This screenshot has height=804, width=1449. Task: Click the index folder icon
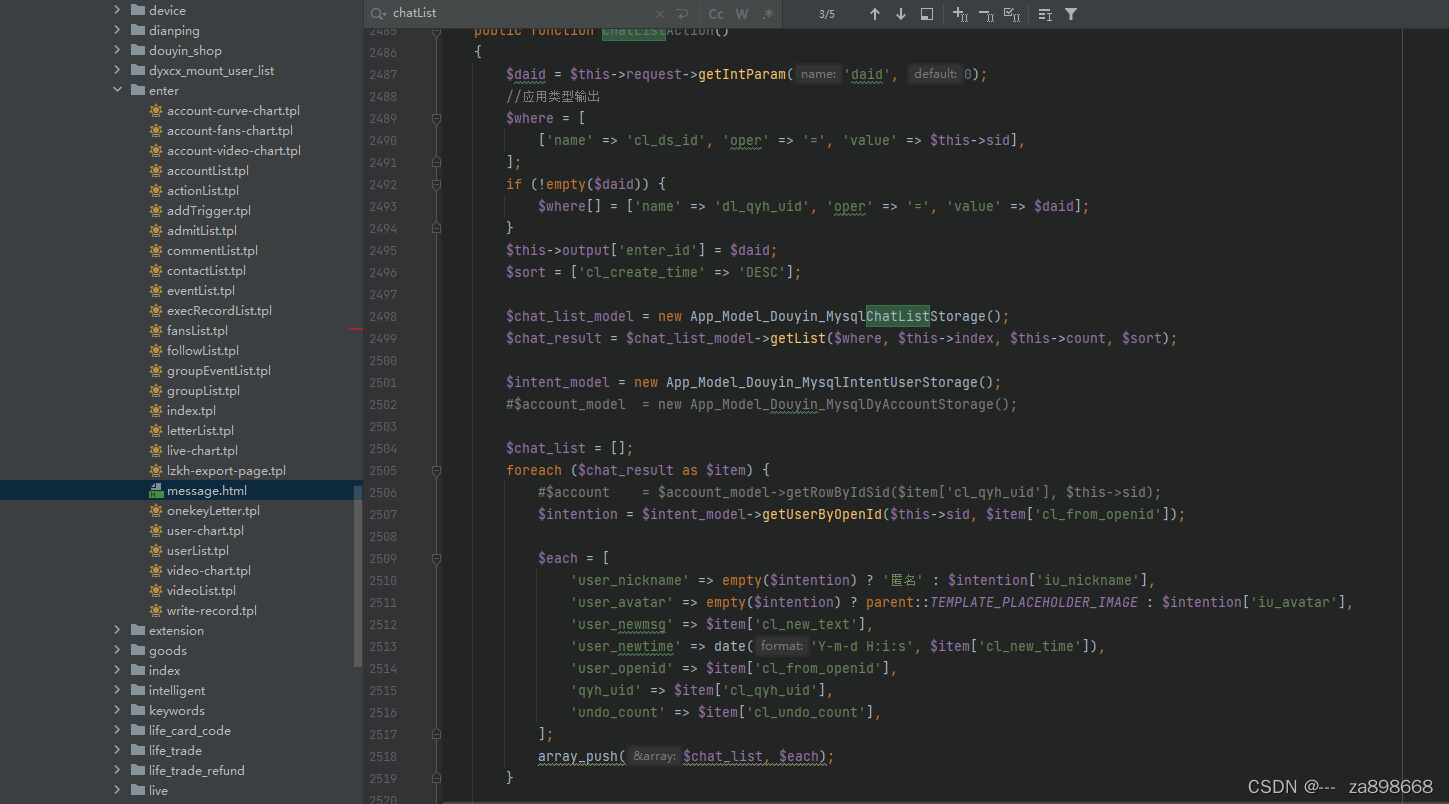coord(138,670)
